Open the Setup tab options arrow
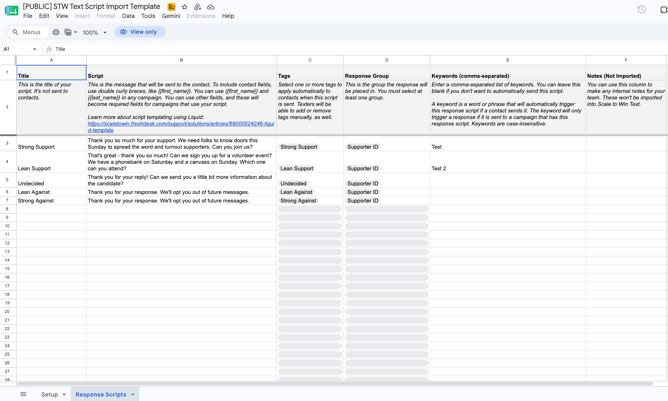 pyautogui.click(x=64, y=394)
